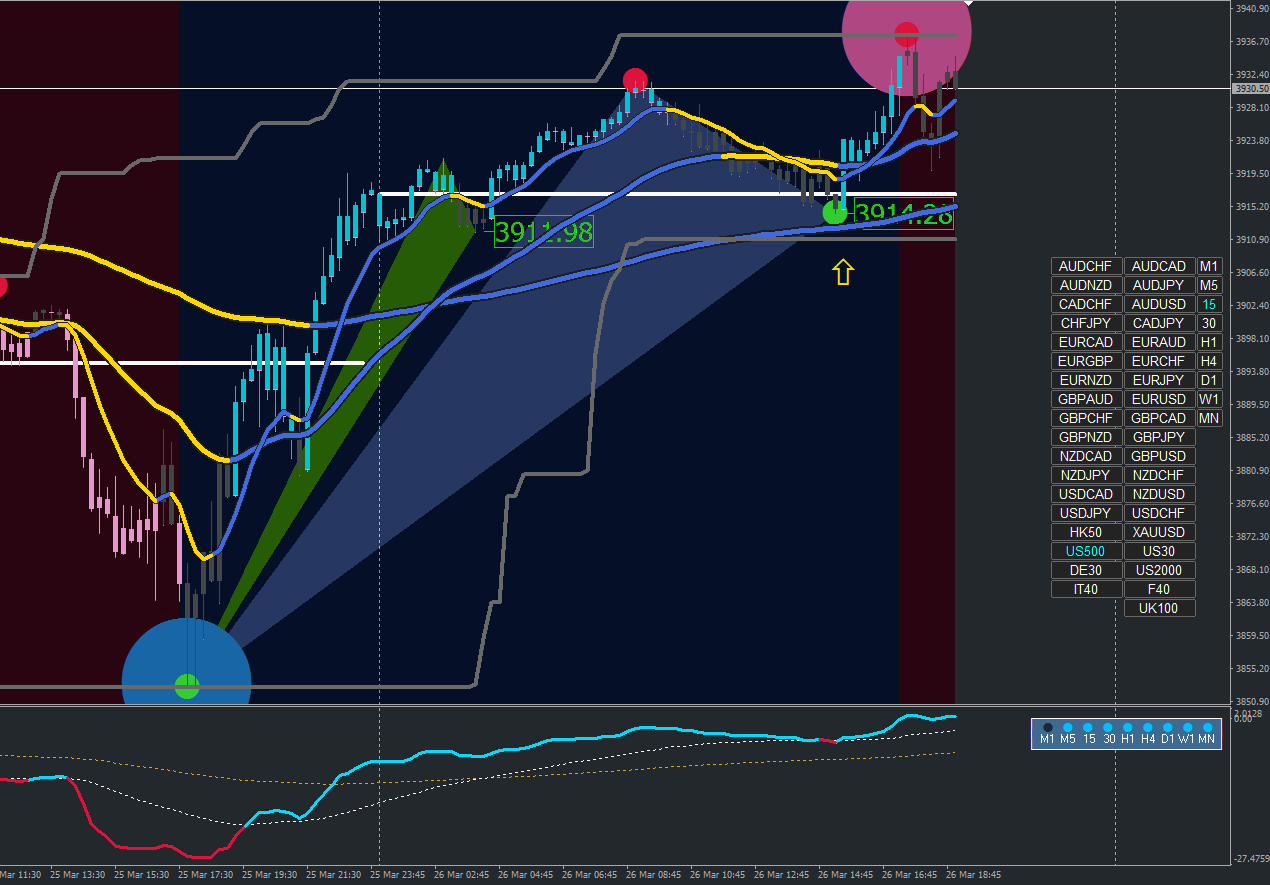The height and width of the screenshot is (885, 1270).
Task: Select the highlighted US500 symbol button
Action: 1086,551
